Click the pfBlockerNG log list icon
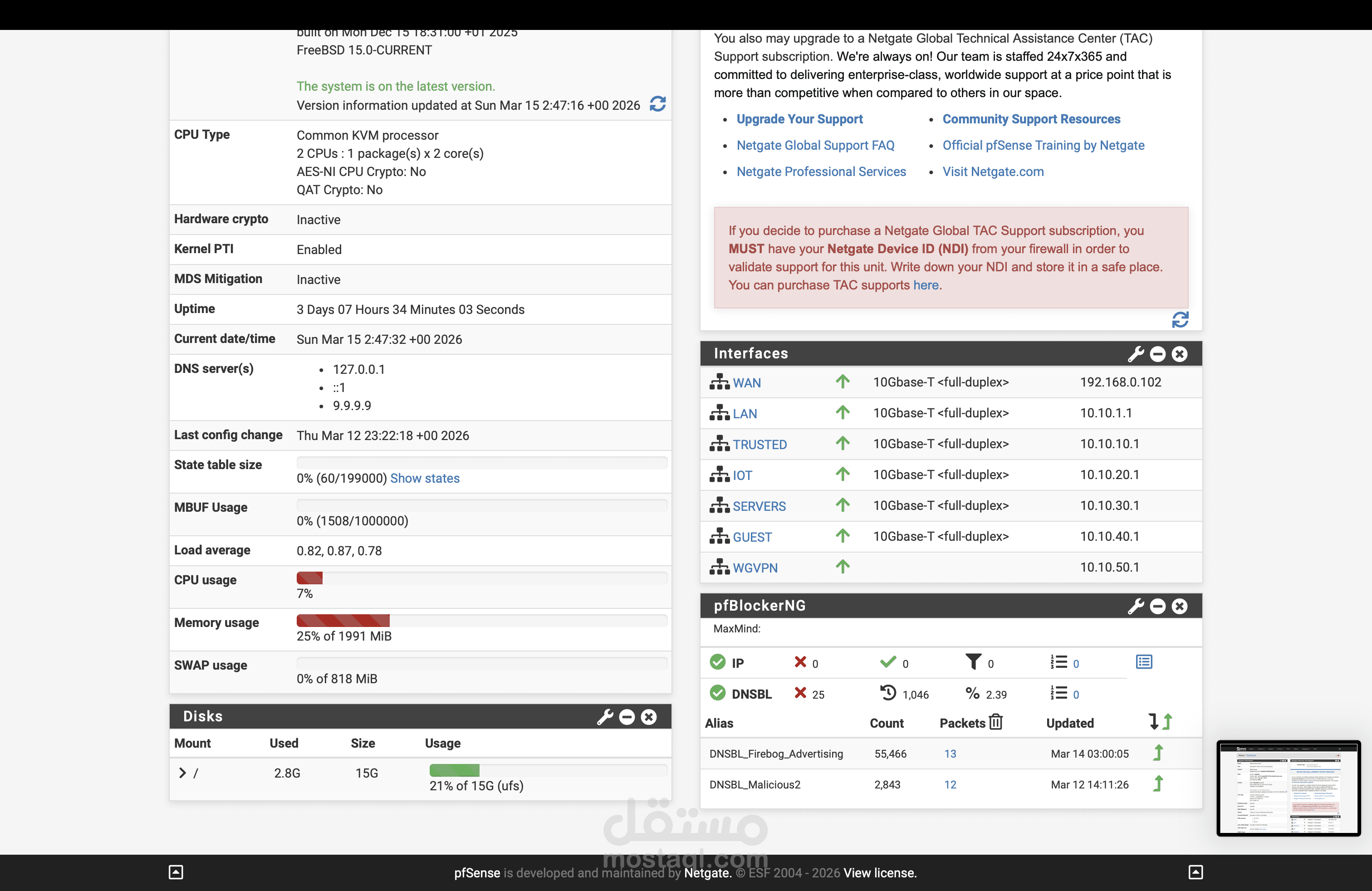 click(1144, 662)
